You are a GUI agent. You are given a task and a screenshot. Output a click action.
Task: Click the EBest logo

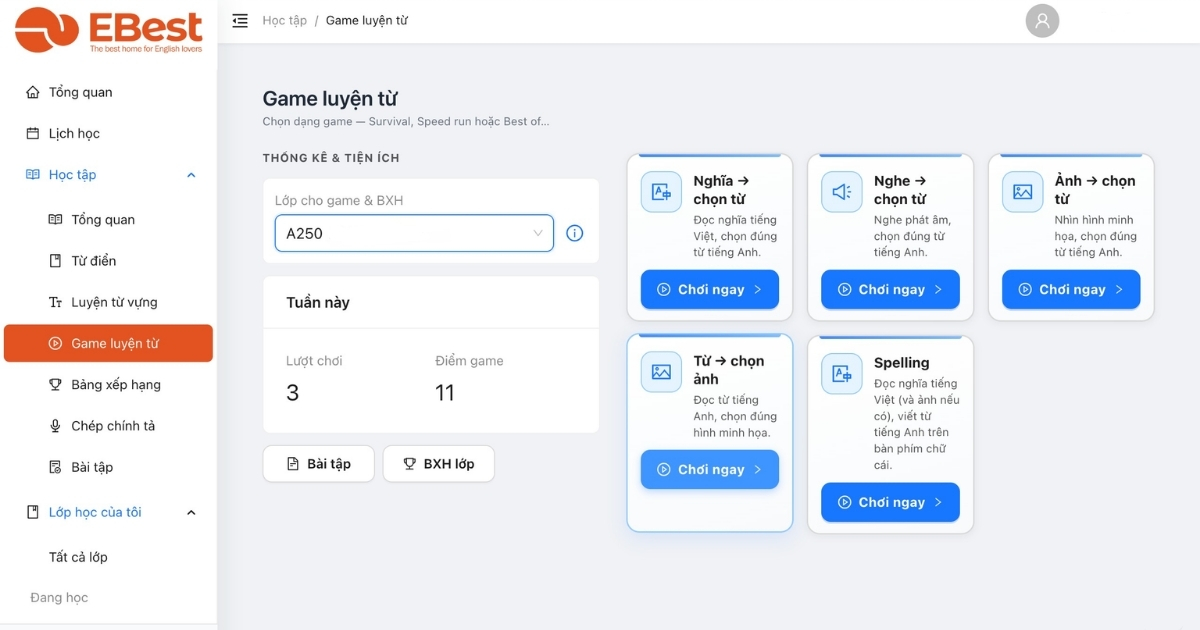pyautogui.click(x=109, y=29)
